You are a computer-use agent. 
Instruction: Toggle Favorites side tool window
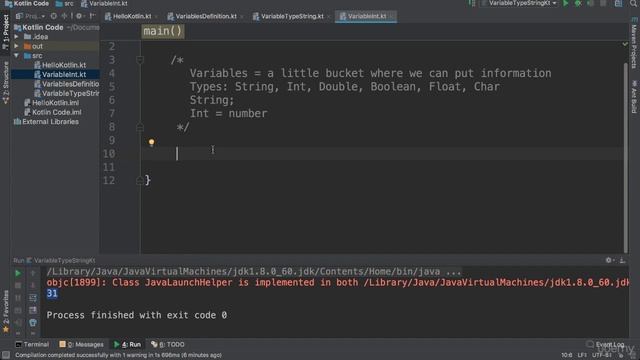pyautogui.click(x=5, y=312)
